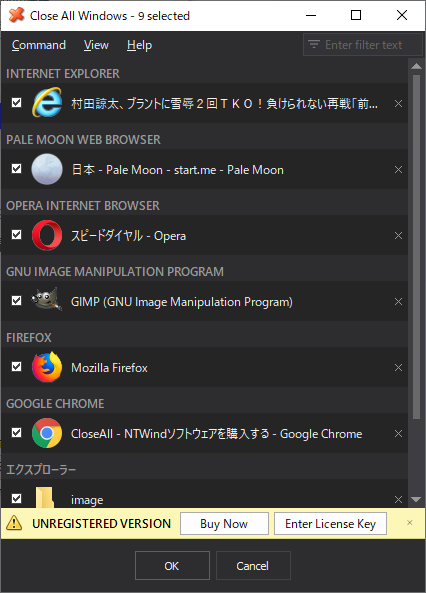This screenshot has height=593, width=426.
Task: Open the Command menu
Action: coord(39,45)
